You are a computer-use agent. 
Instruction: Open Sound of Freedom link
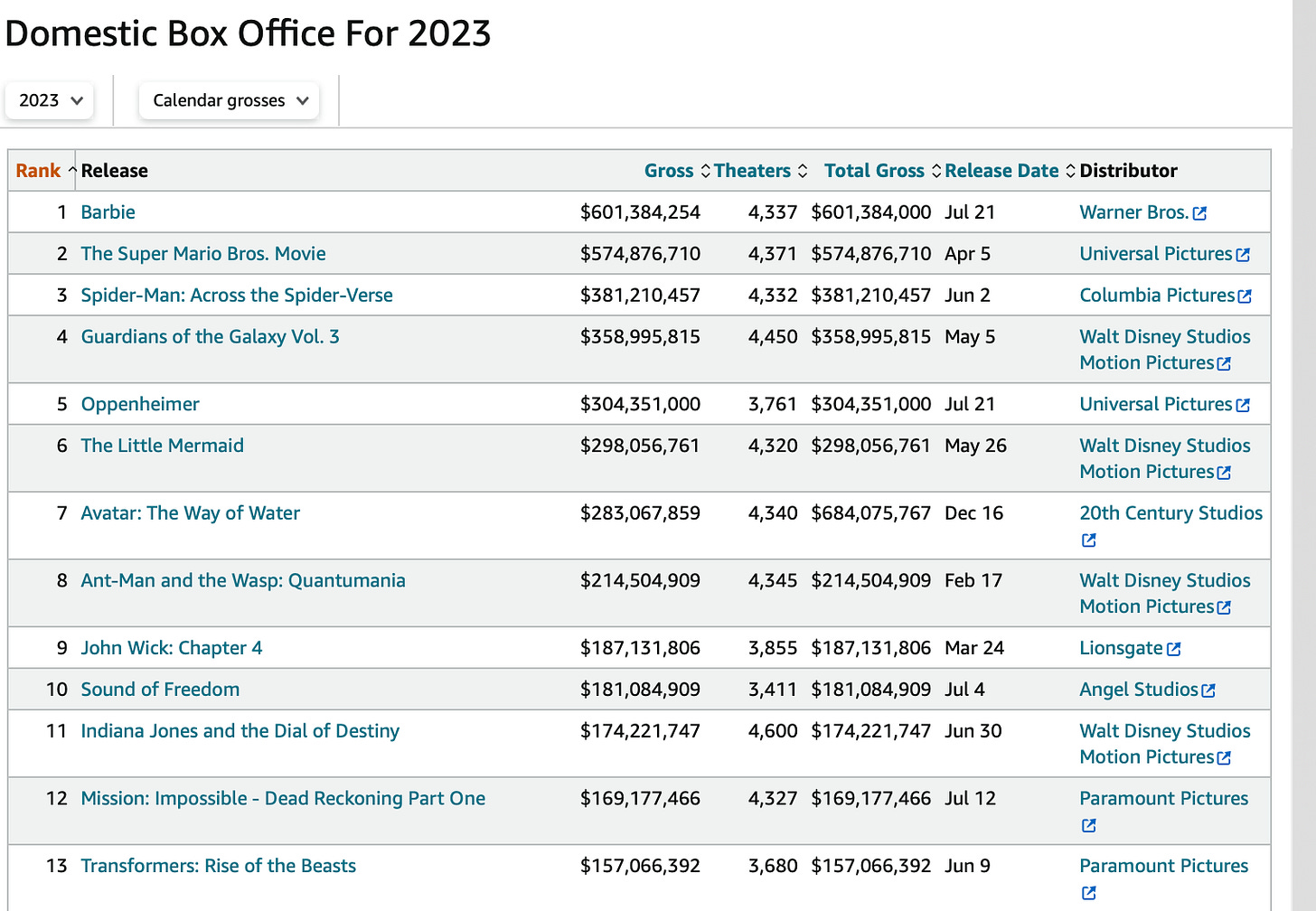click(x=160, y=690)
